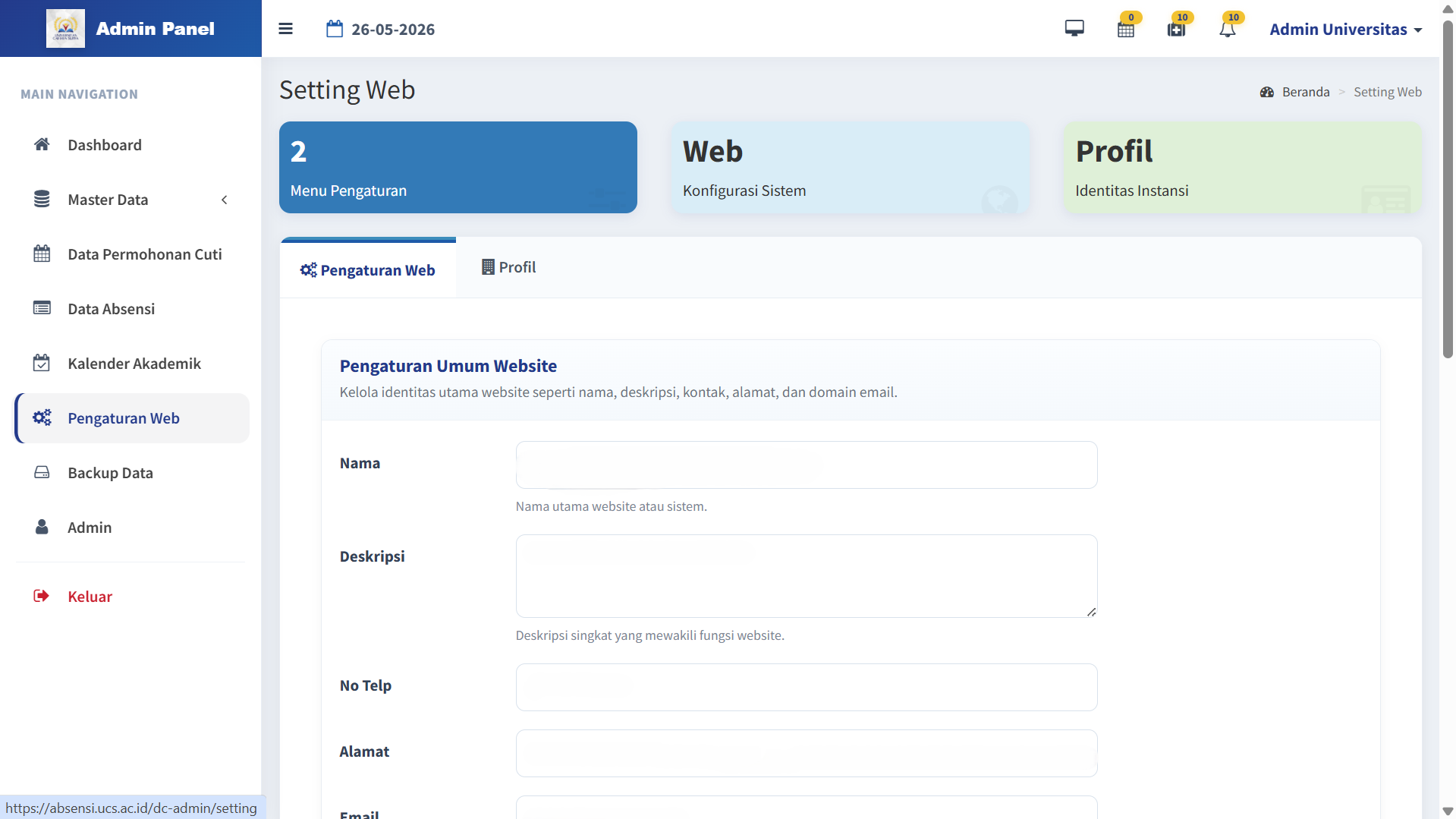1456x819 pixels.
Task: Click the Pengaturan Web gears icon in sidebar
Action: 42,417
